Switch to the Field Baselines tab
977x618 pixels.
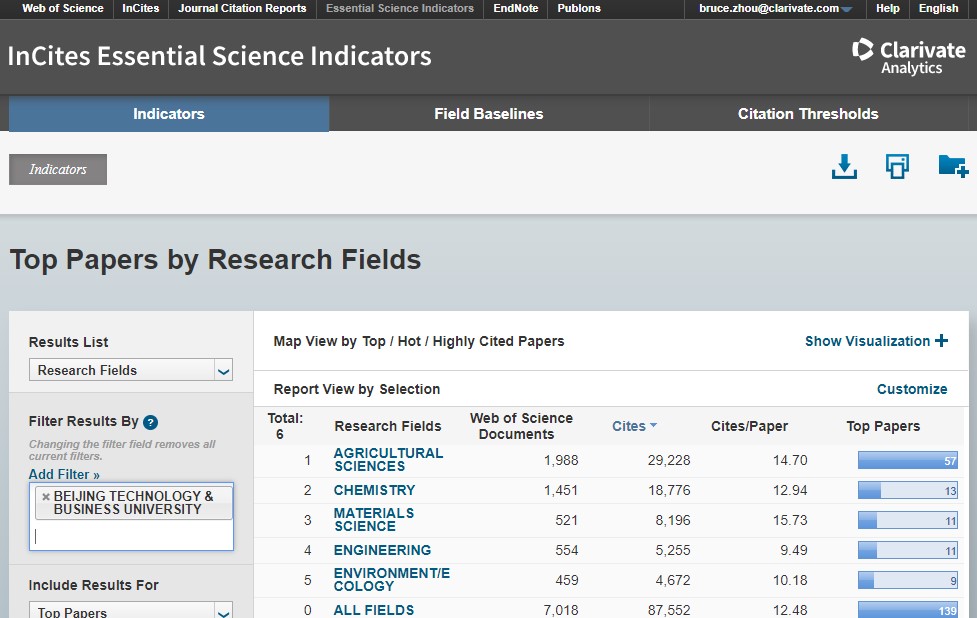click(x=488, y=114)
